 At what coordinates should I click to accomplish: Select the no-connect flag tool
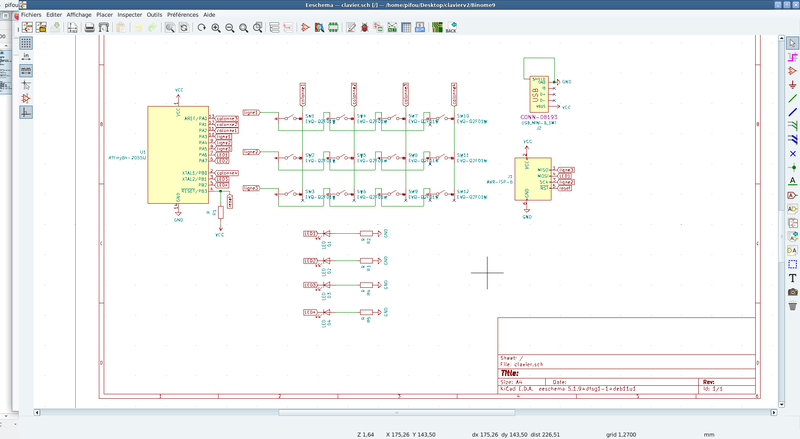(792, 153)
